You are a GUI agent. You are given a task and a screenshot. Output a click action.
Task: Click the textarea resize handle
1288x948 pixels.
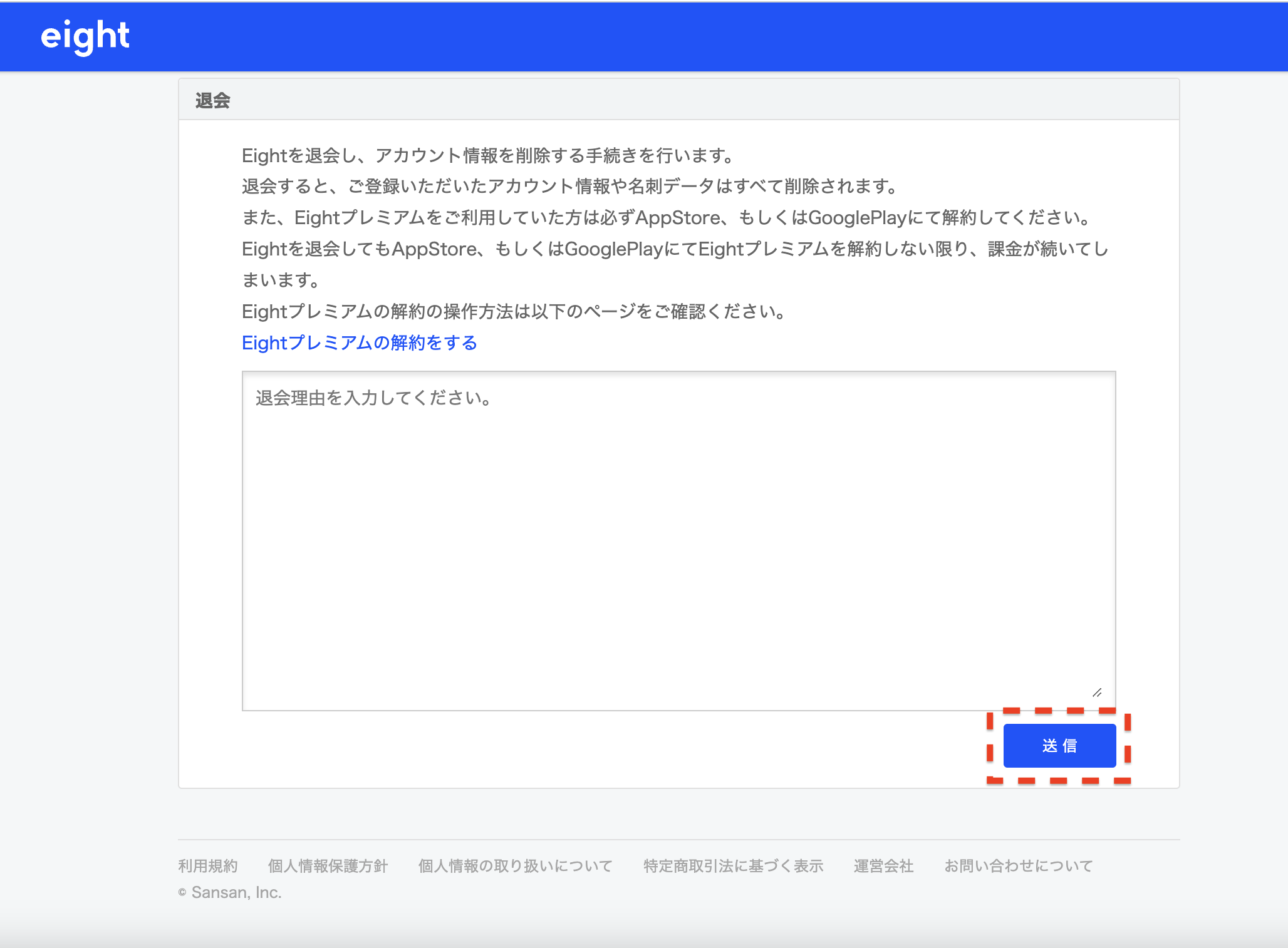pyautogui.click(x=1097, y=693)
